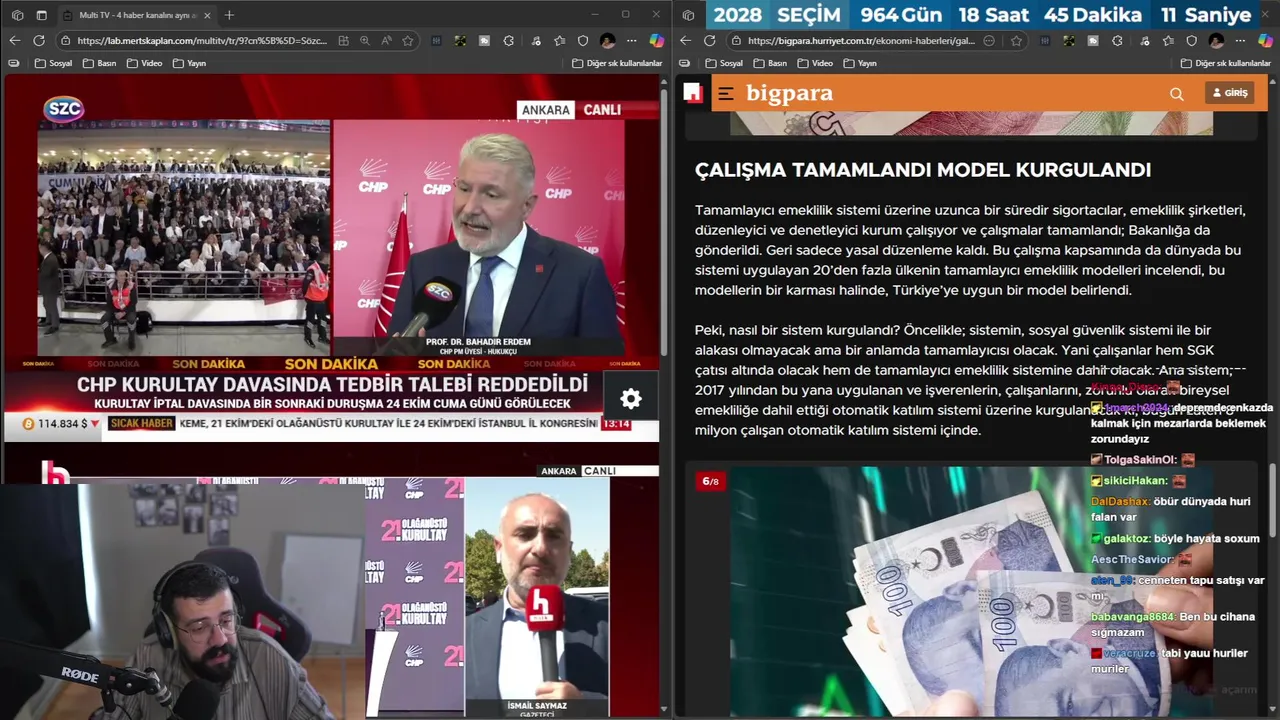Open Video bookmarks folder in bigpara window
Image resolution: width=1280 pixels, height=720 pixels.
(x=815, y=63)
